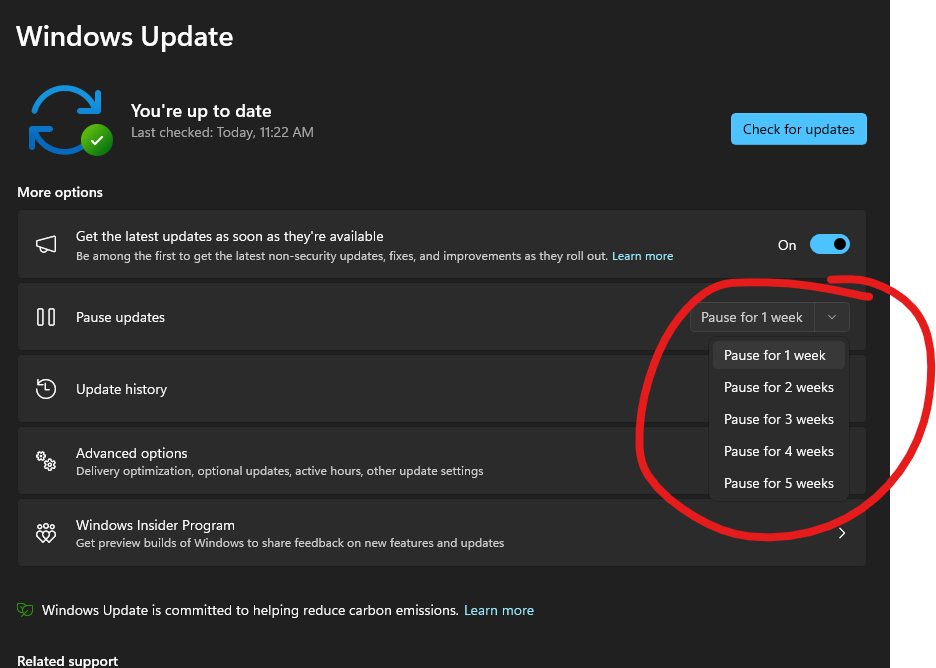
Task: Click the Pause for 1 week button
Action: pos(752,318)
